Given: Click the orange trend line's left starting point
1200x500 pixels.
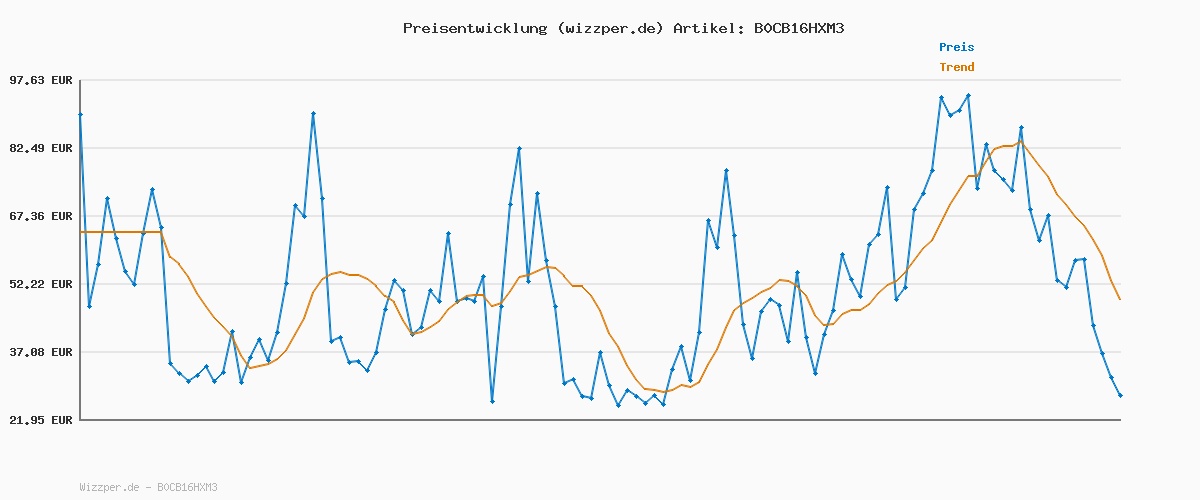Looking at the screenshot, I should 81,232.
